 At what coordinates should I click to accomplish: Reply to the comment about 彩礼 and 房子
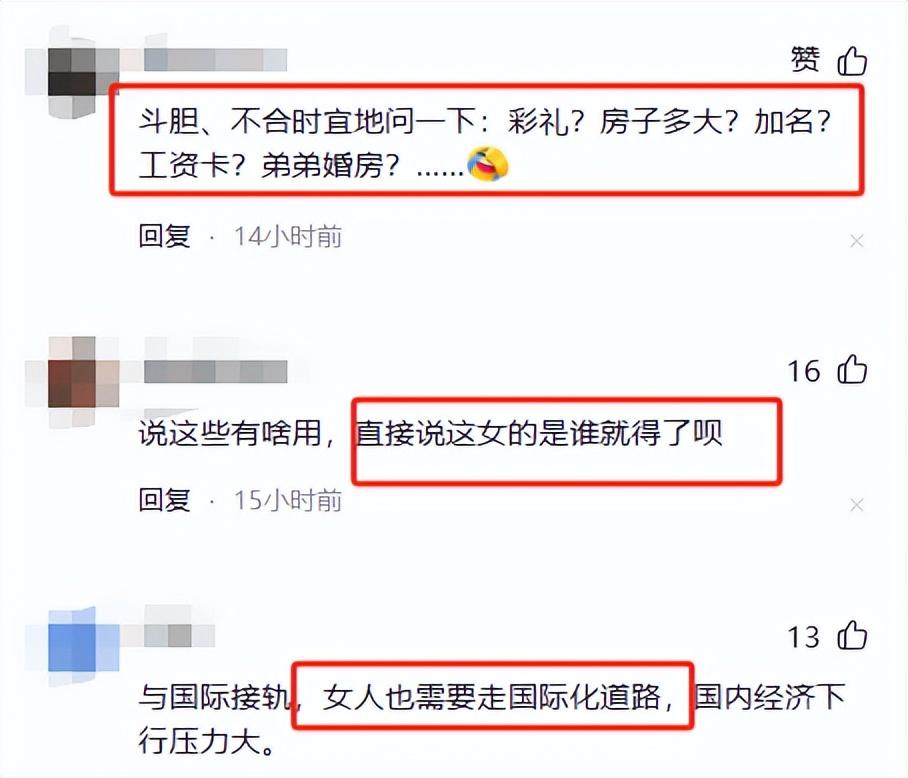point(164,236)
